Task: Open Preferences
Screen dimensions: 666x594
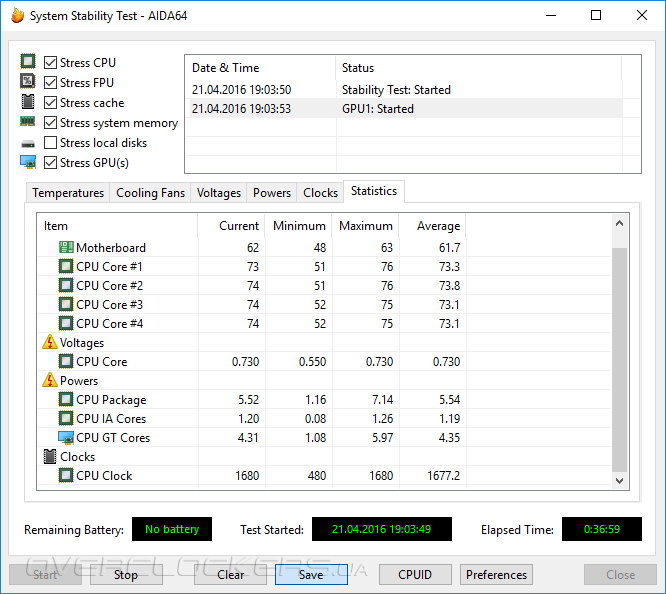Action: [496, 574]
